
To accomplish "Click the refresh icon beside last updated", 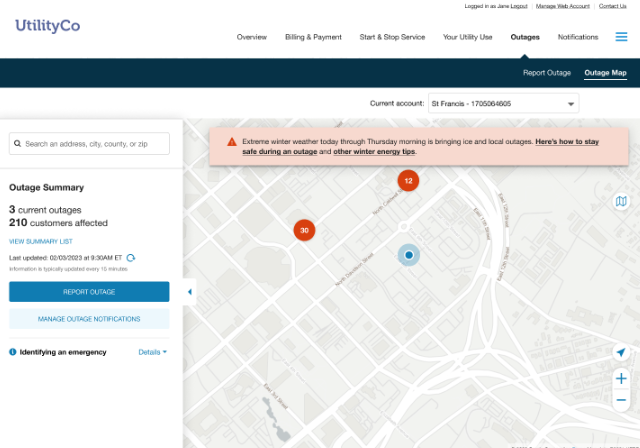I will (130, 257).
